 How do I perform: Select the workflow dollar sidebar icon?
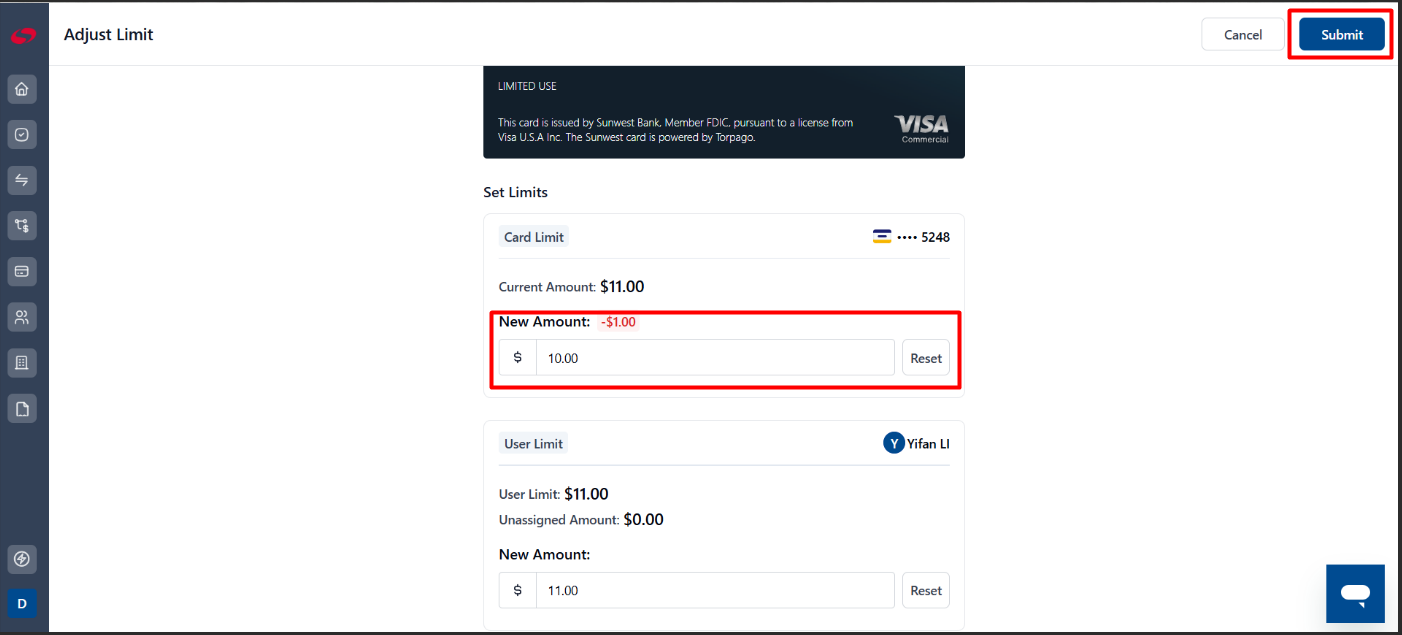pos(22,225)
